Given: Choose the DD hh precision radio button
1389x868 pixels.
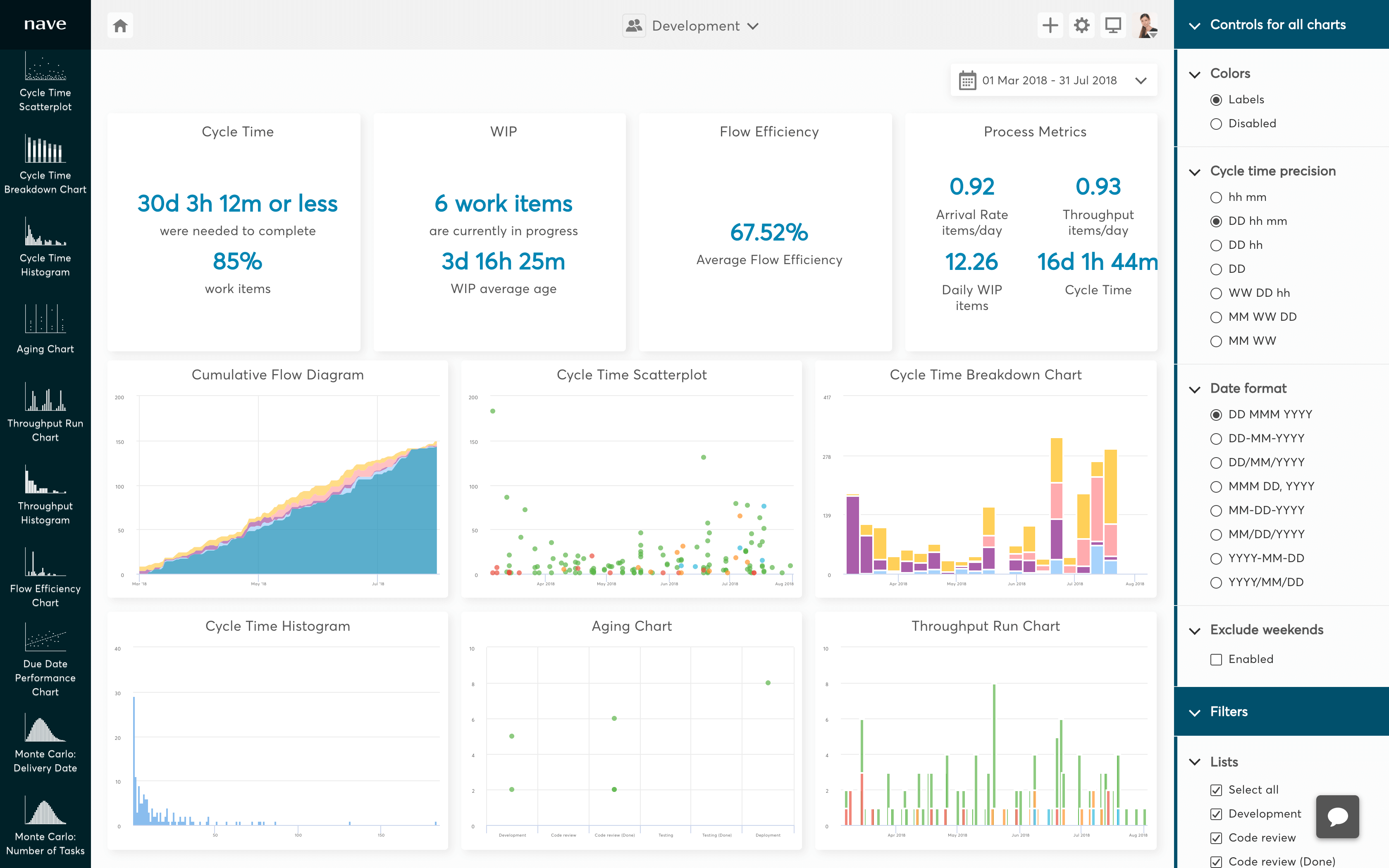Looking at the screenshot, I should point(1216,246).
